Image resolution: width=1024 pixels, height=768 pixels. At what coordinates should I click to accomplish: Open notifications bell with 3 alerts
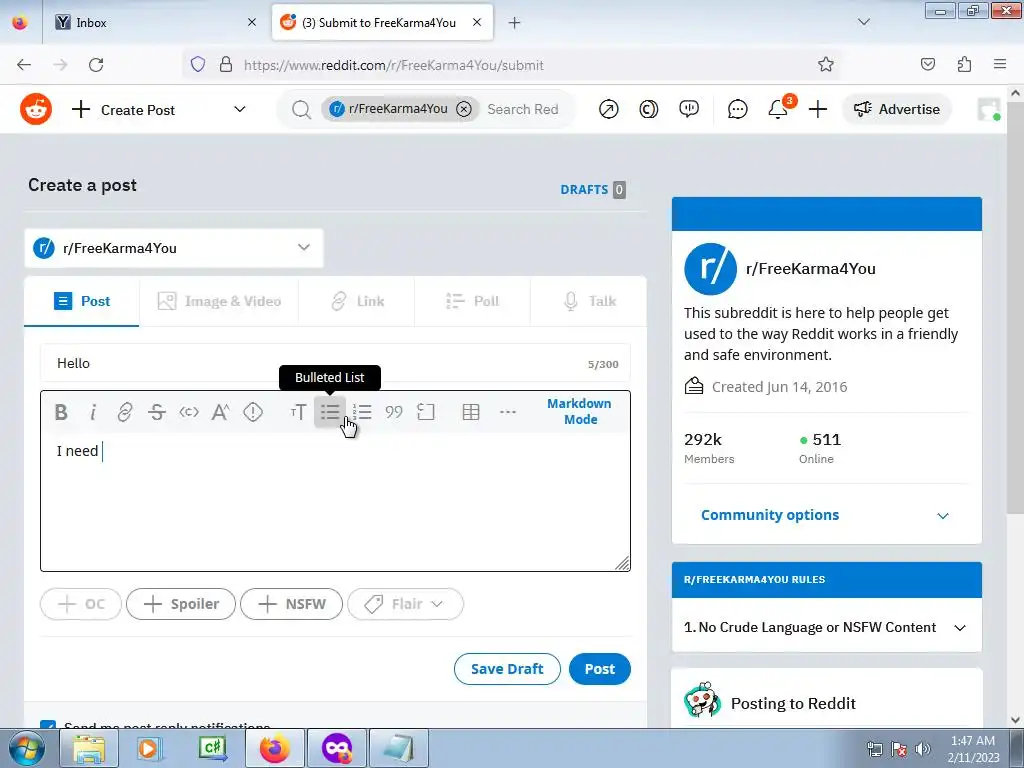click(x=778, y=109)
